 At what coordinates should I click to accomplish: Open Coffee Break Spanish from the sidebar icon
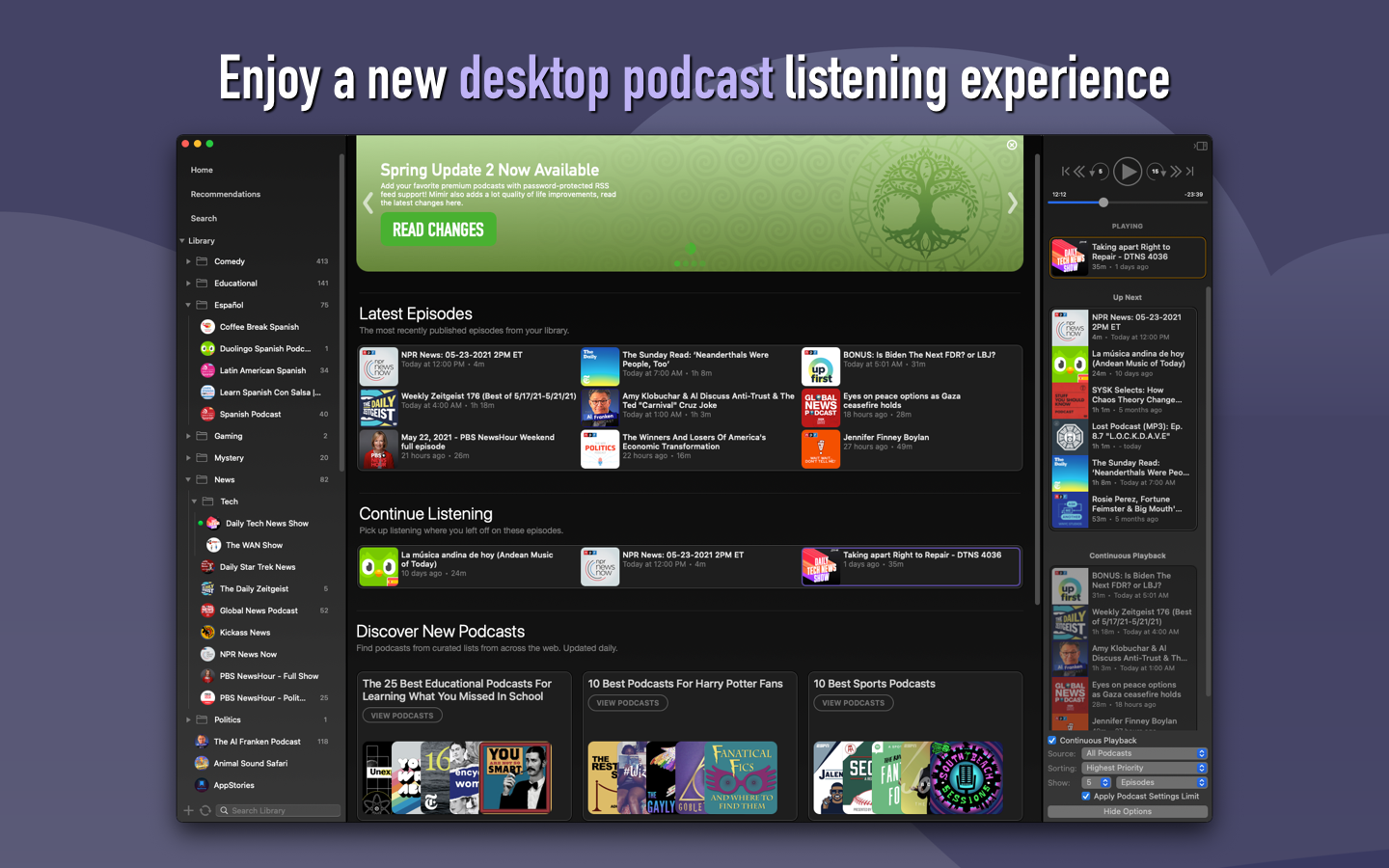tap(206, 326)
